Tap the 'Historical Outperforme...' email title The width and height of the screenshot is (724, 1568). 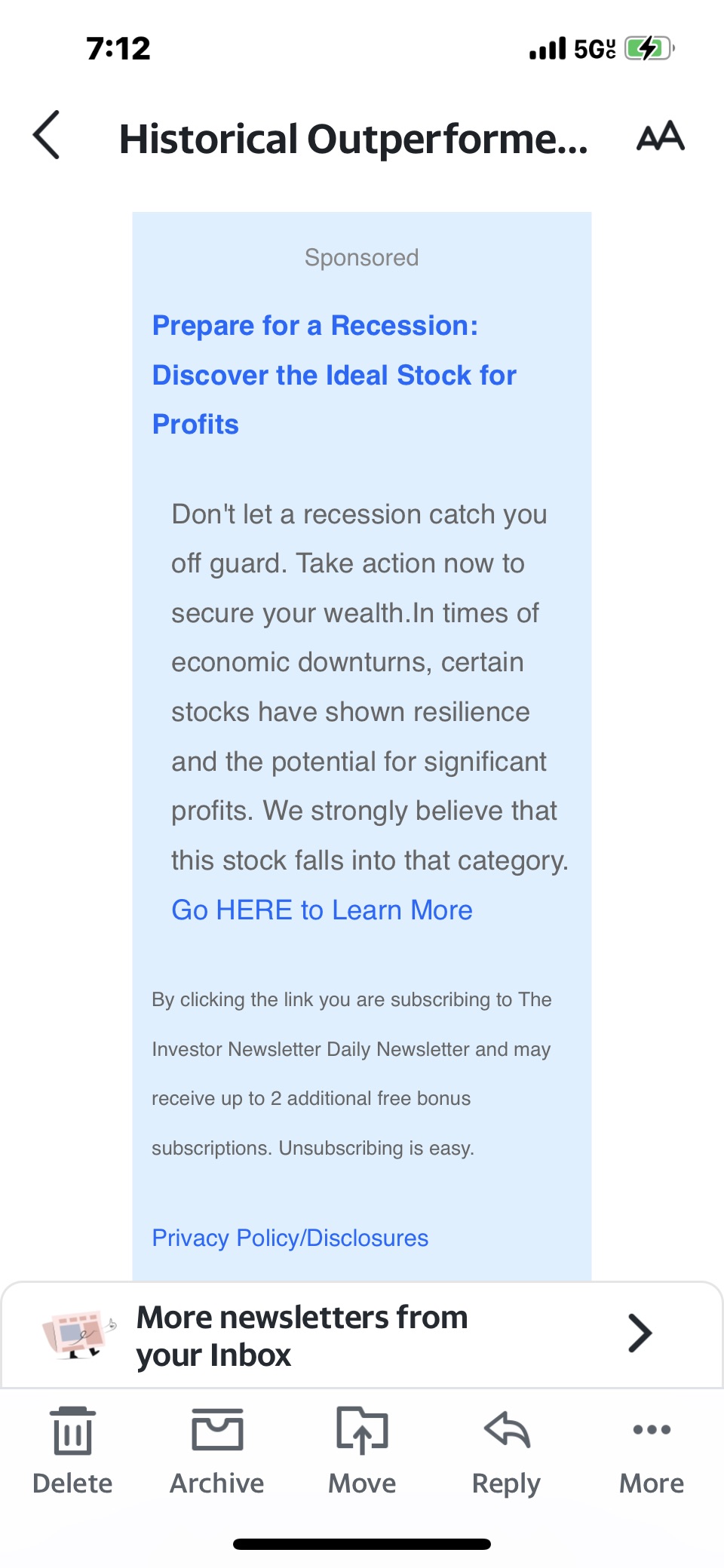coord(353,140)
